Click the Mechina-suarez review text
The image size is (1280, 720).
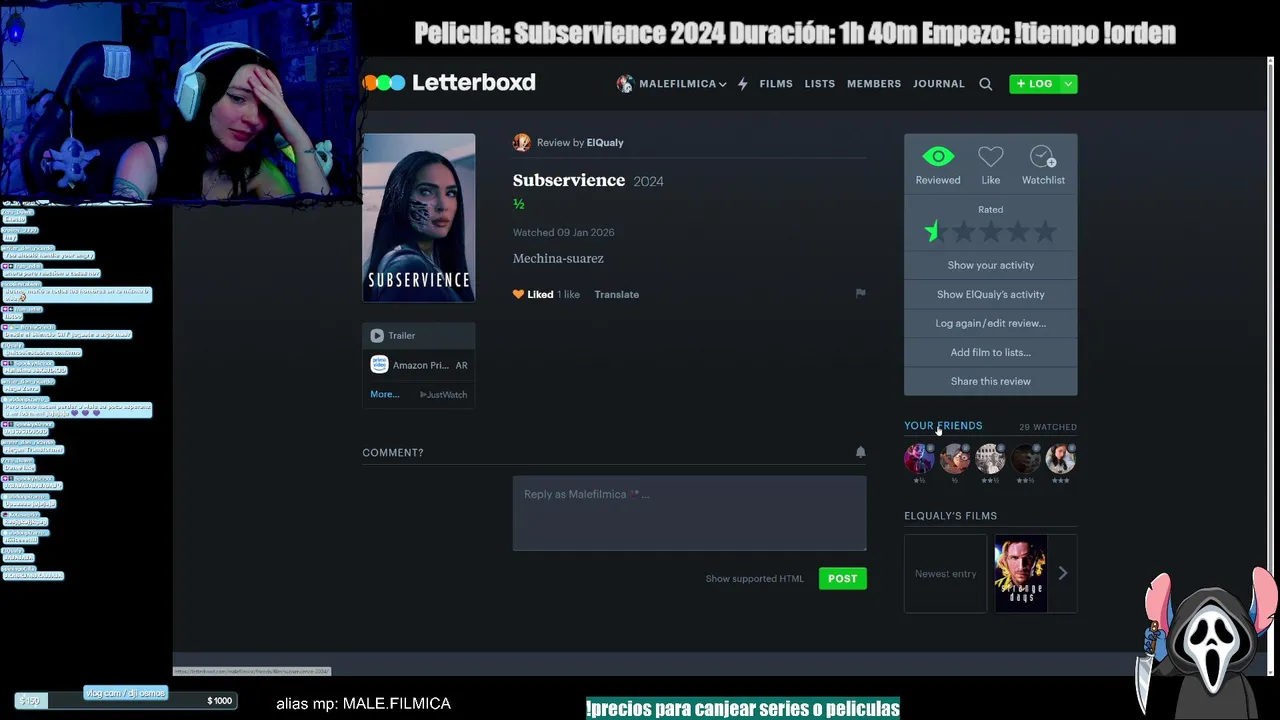tap(558, 259)
